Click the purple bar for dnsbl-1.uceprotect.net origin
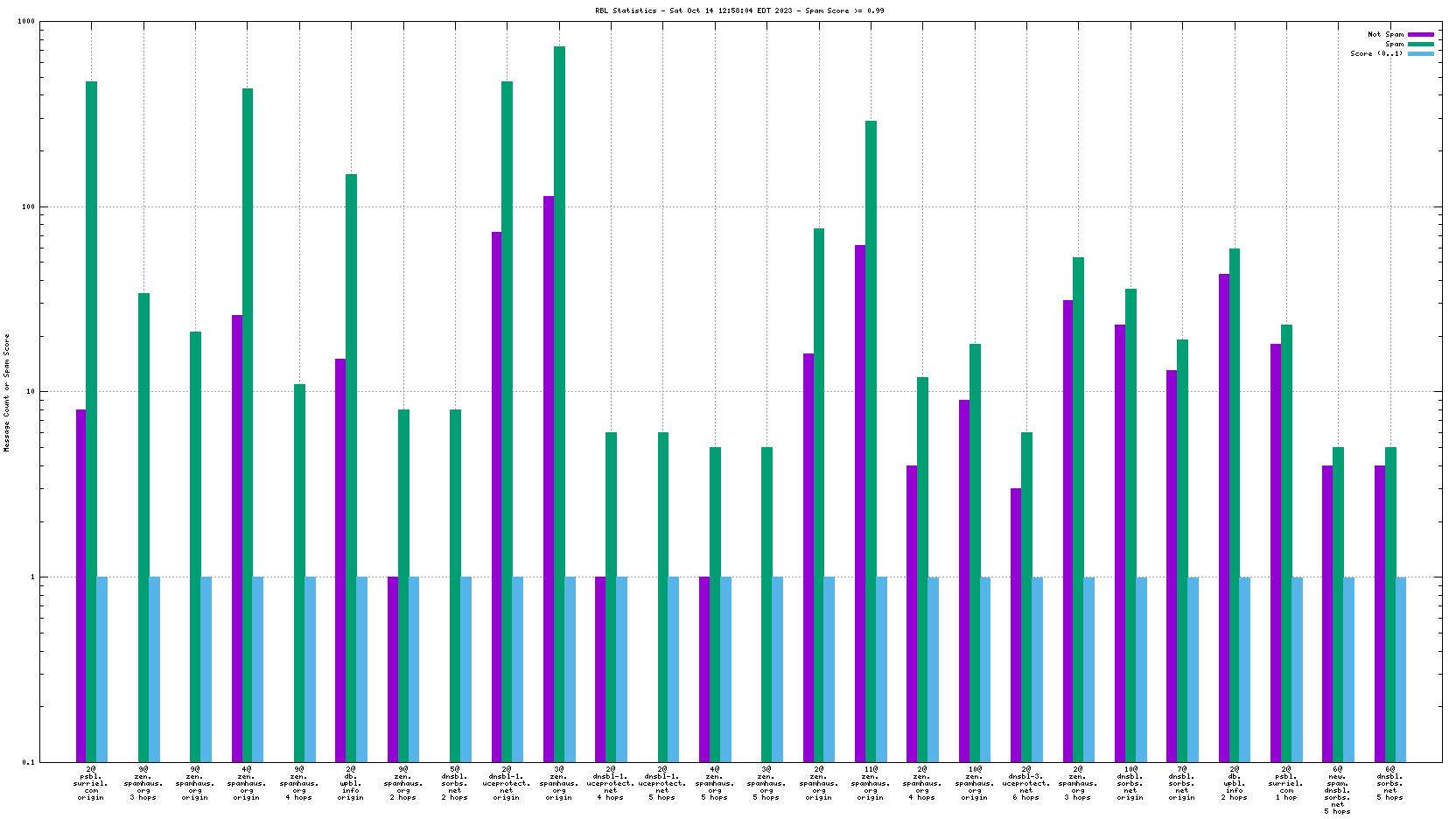Viewport: 1456px width, 819px height. 496,495
